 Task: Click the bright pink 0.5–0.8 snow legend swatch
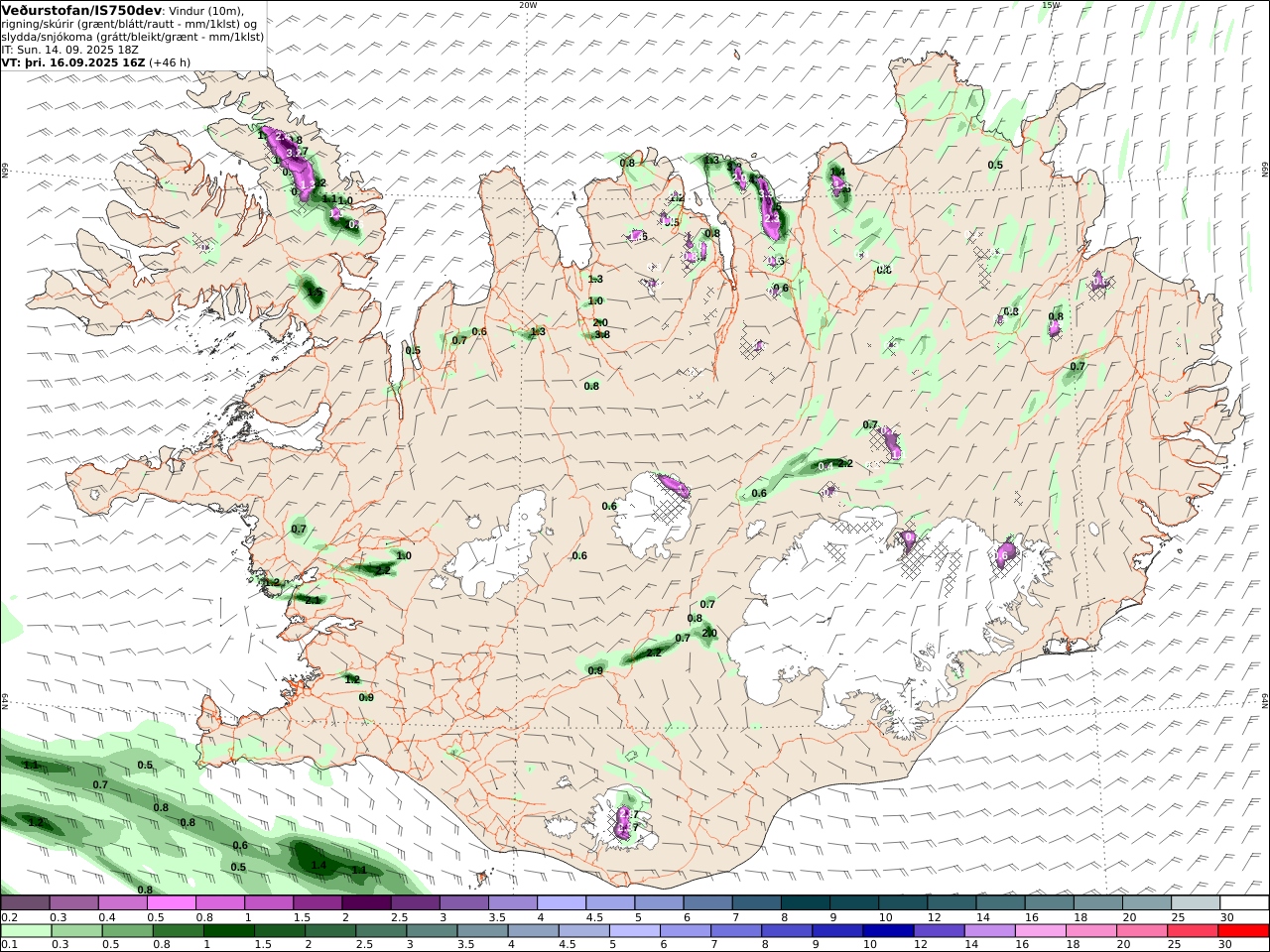tap(171, 903)
